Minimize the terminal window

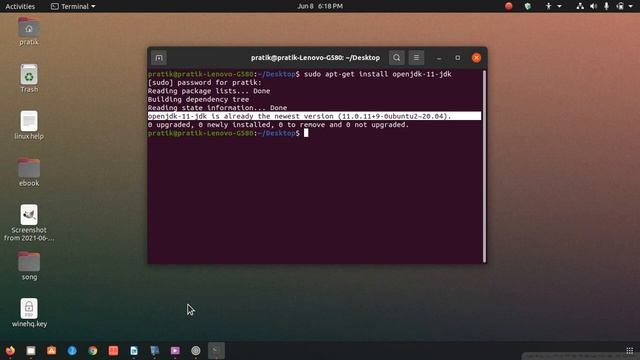click(x=439, y=58)
